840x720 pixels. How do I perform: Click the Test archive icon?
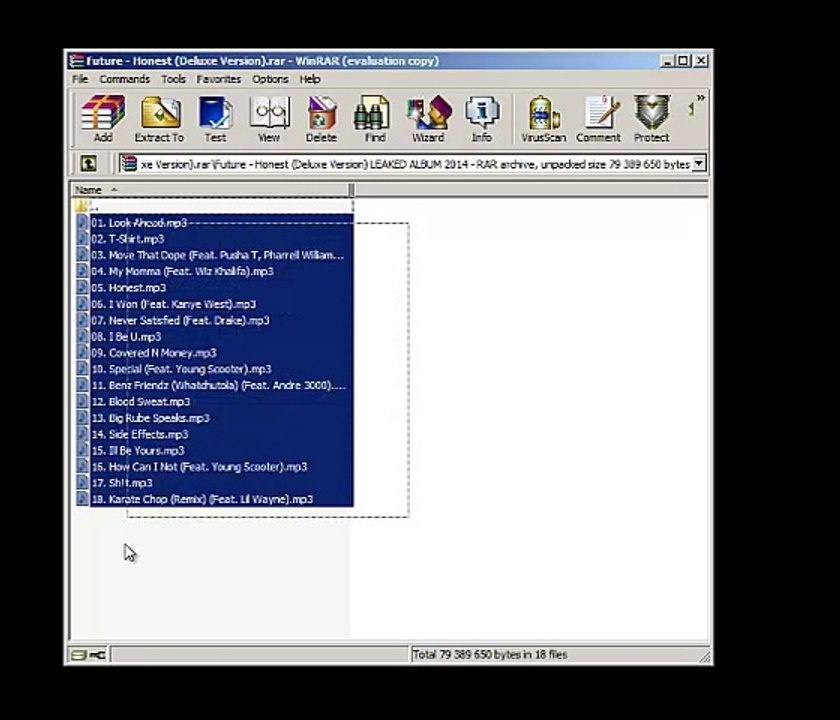[x=215, y=119]
